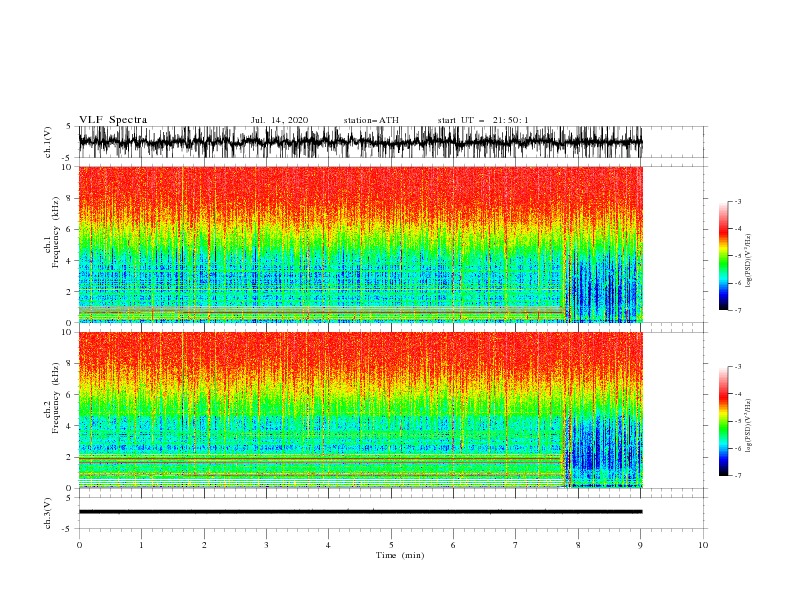Click the "start UT = 21:50:1" text
This screenshot has width=792, height=612.
[x=483, y=120]
